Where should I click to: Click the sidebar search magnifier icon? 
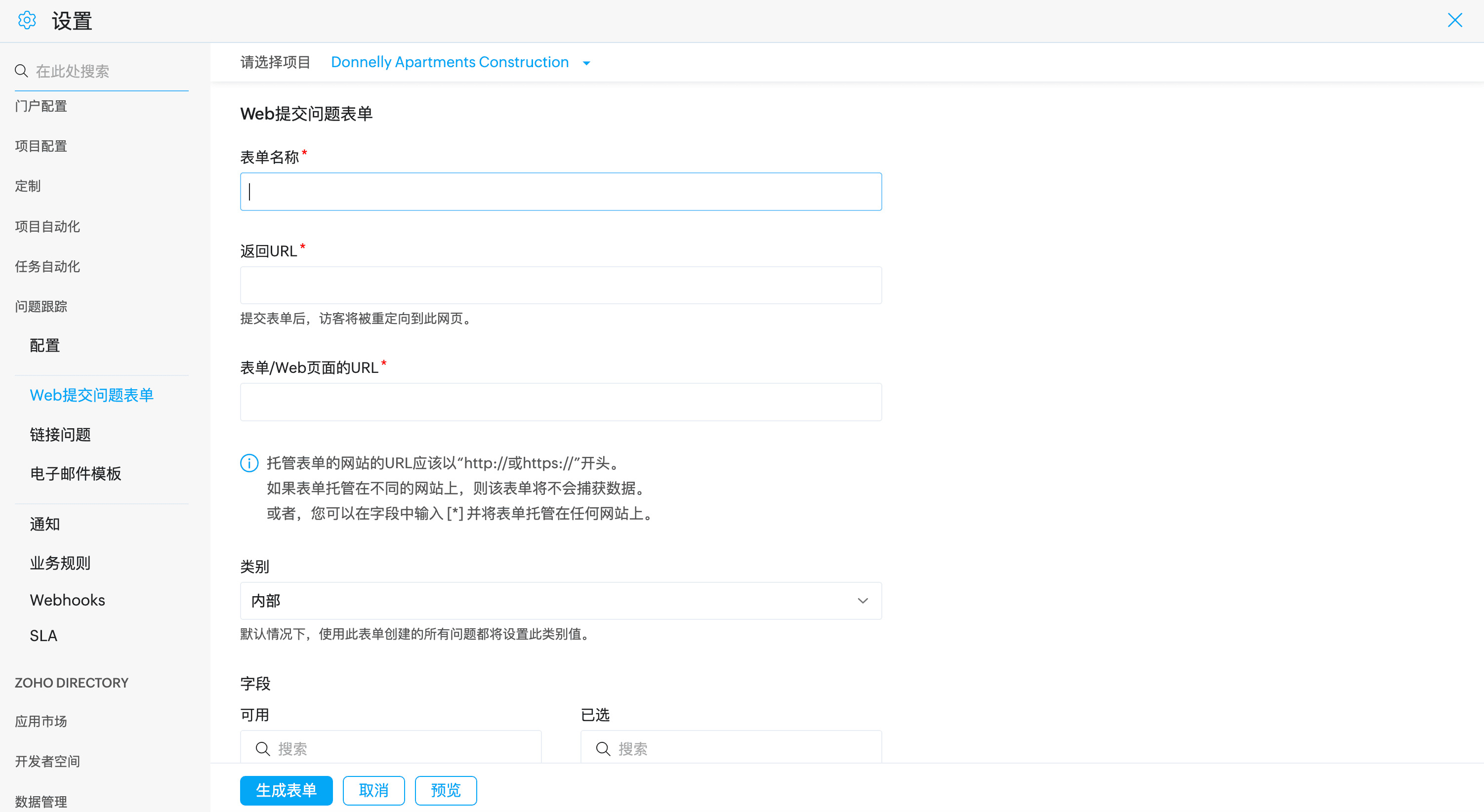(x=21, y=71)
